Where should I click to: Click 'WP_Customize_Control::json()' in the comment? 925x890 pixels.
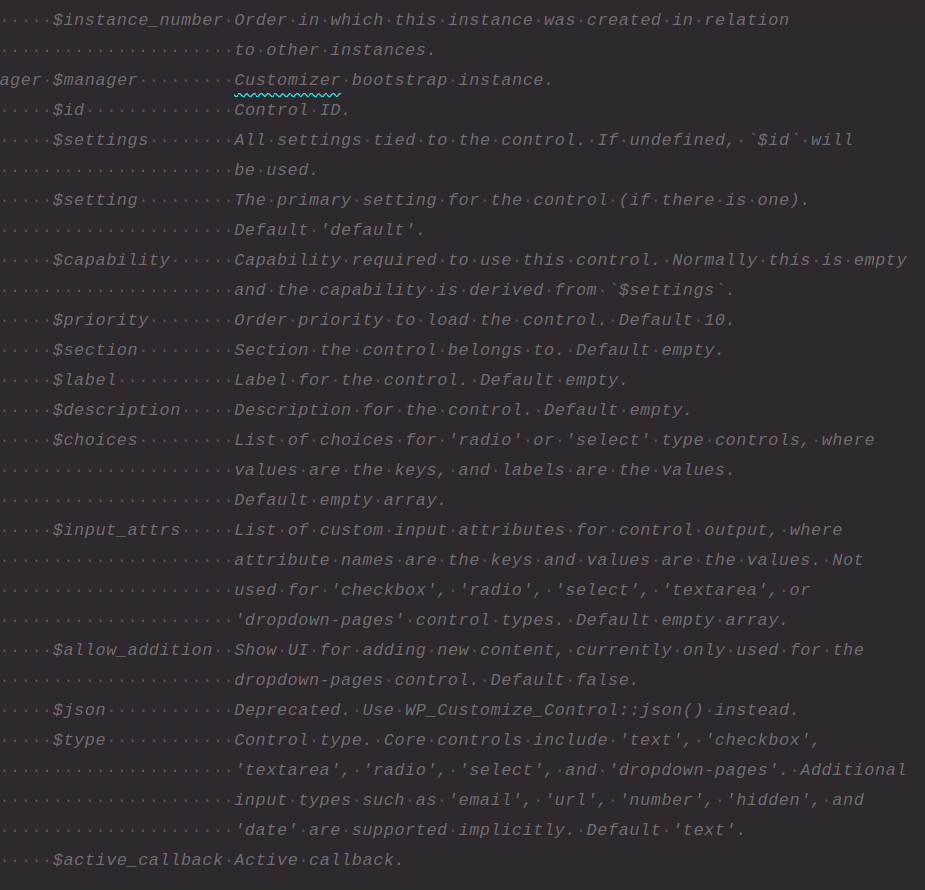tap(554, 710)
